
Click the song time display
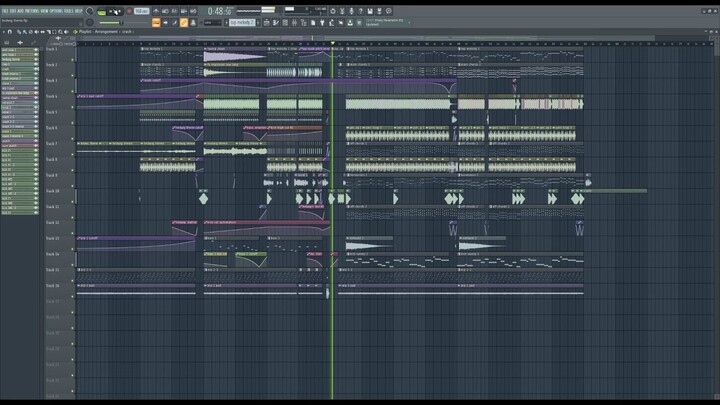pyautogui.click(x=220, y=11)
